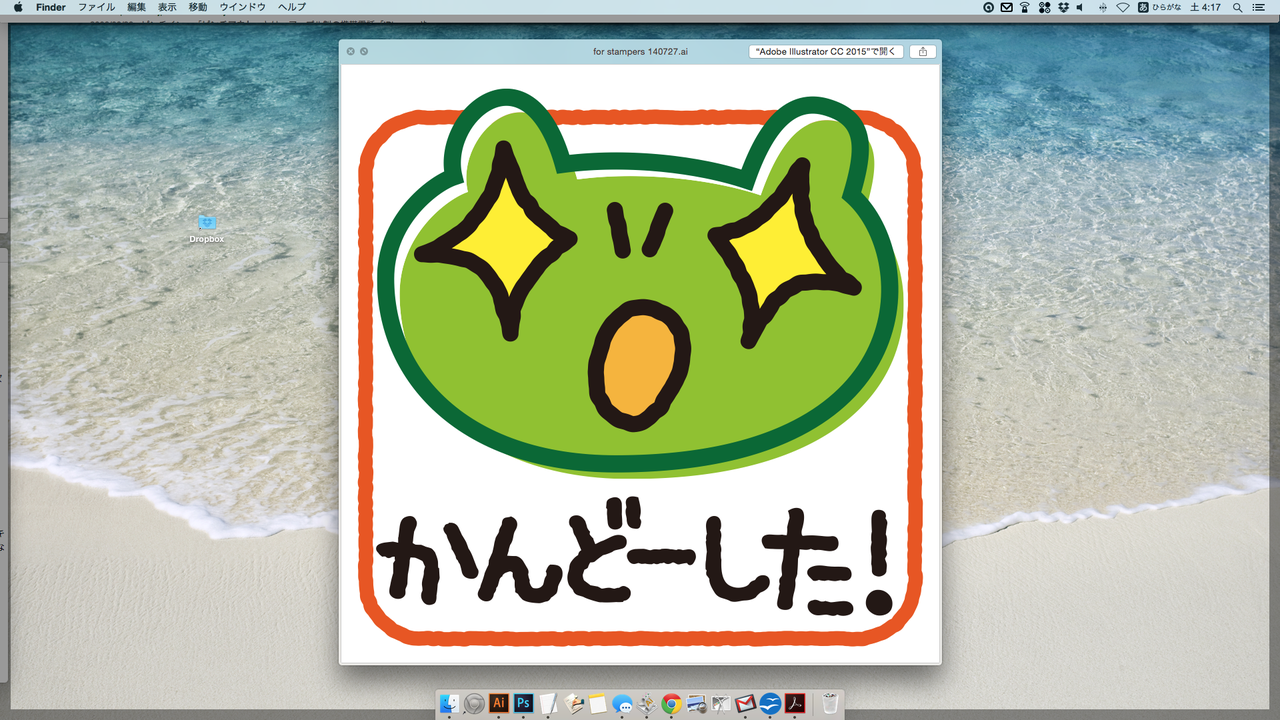Image resolution: width=1280 pixels, height=720 pixels.
Task: Open Finder from the Dock
Action: point(450,704)
